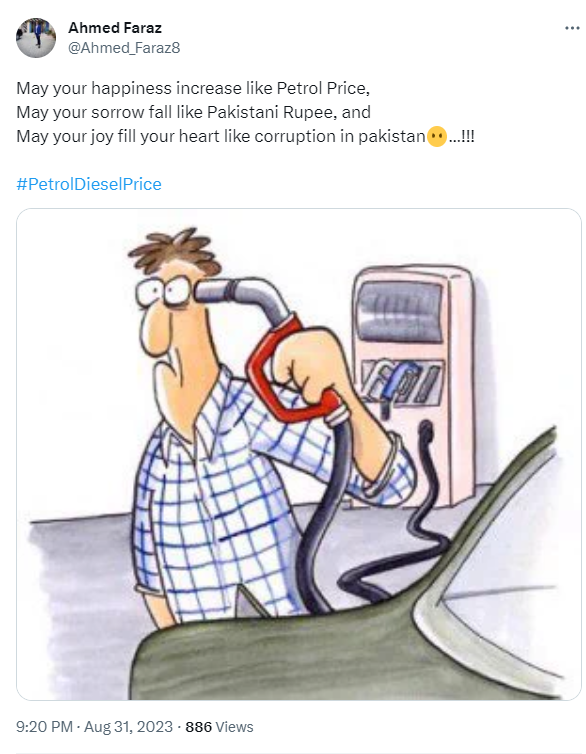Open the petrol pump cartoon image
Viewport: 586px width, 754px height.
coord(299,454)
